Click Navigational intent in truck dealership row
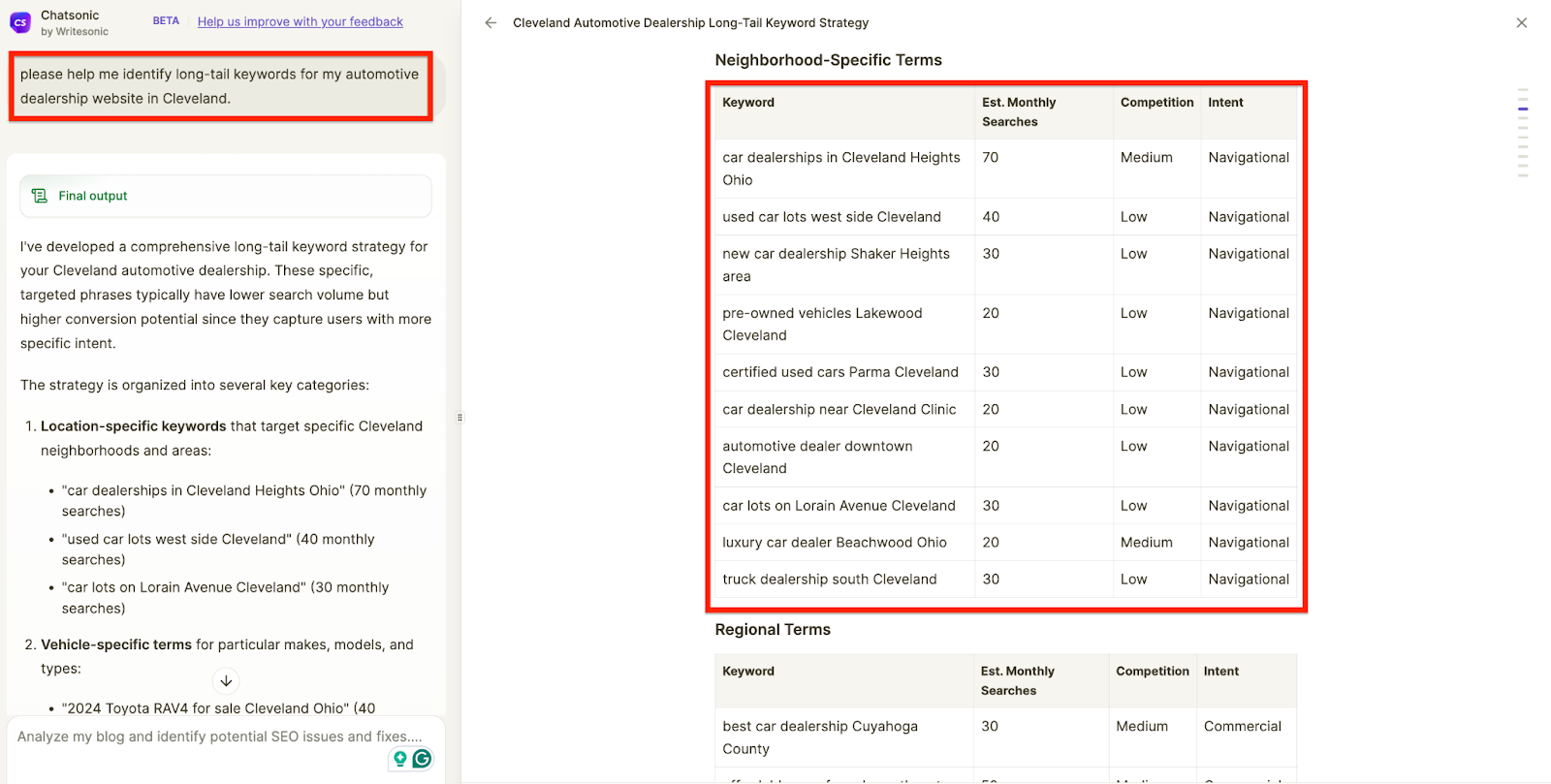The height and width of the screenshot is (784, 1551). [1249, 580]
